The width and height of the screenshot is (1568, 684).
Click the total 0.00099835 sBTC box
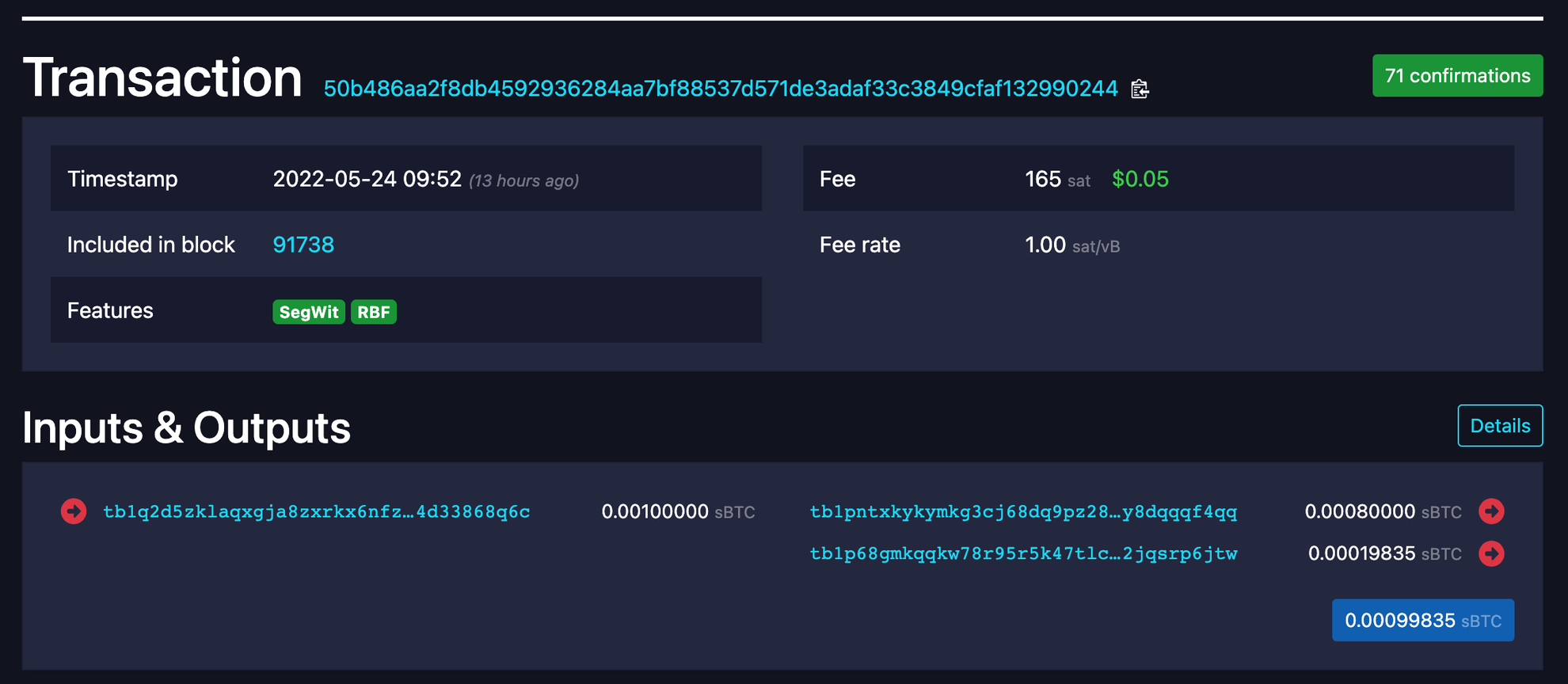(x=1423, y=621)
